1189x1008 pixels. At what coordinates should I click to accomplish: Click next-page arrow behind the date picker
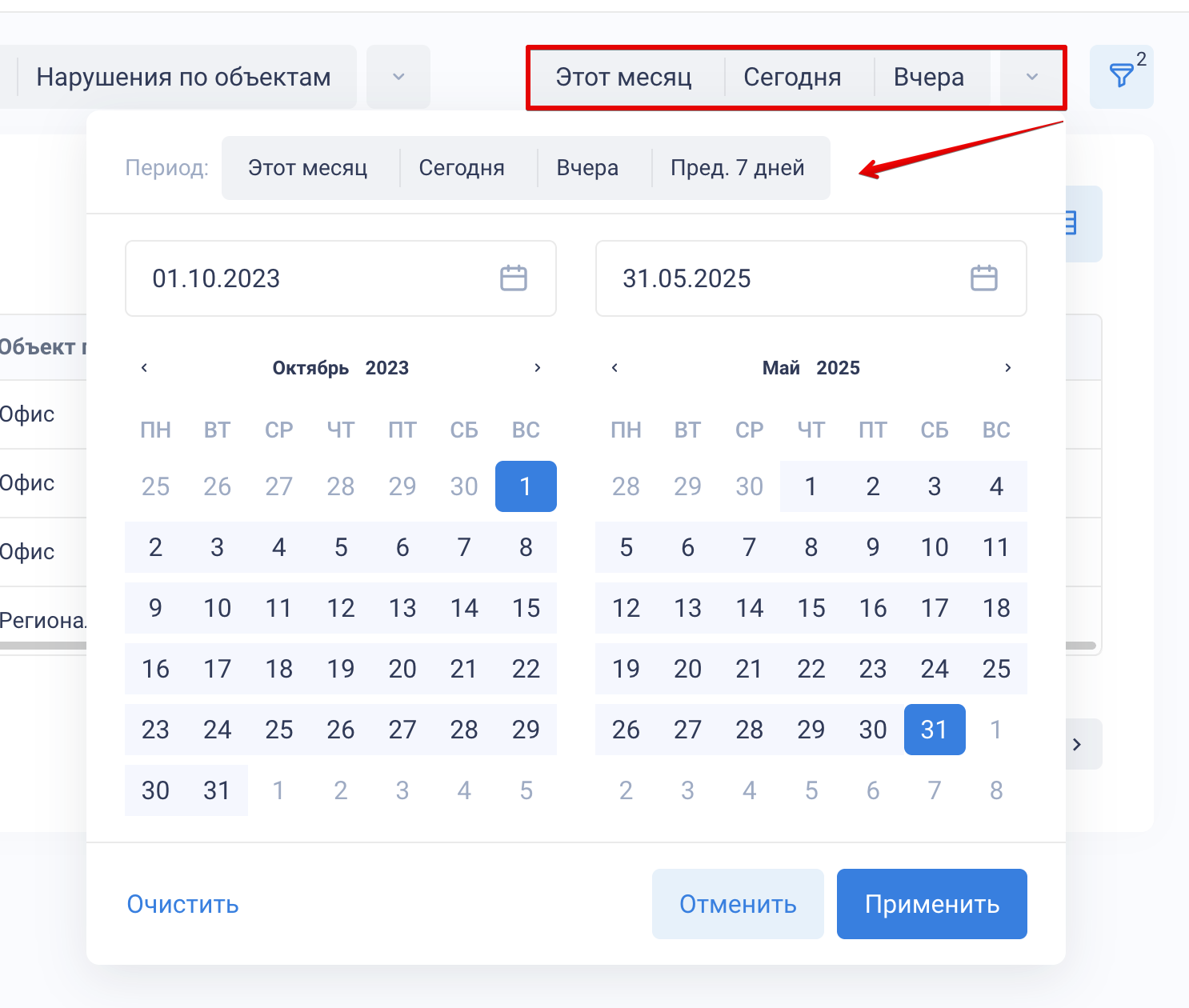[1079, 744]
